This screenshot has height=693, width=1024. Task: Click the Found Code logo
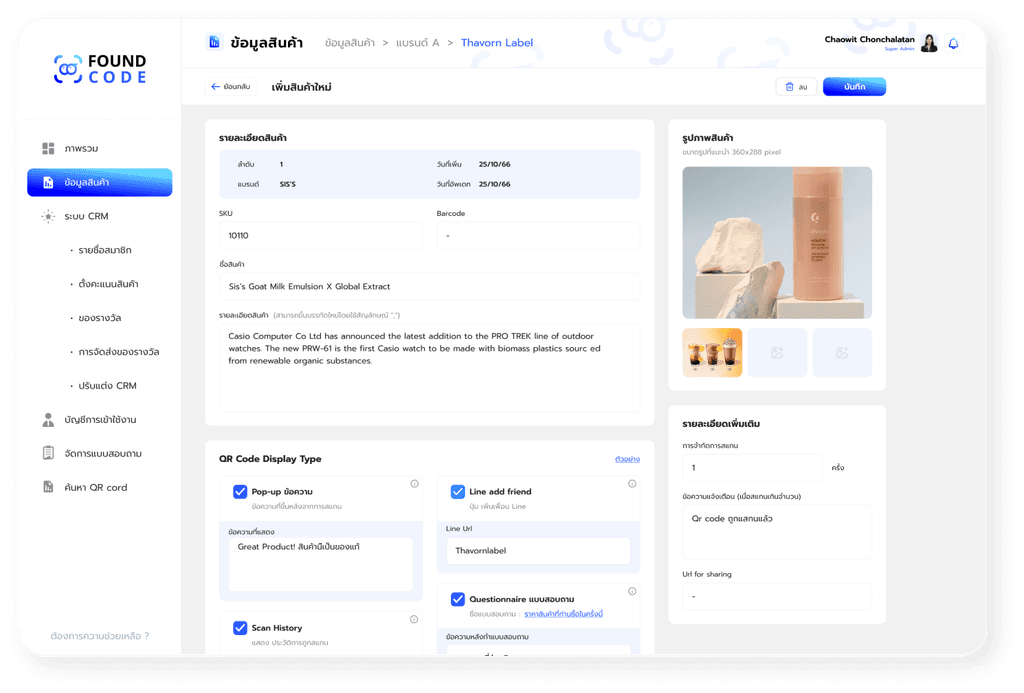click(x=100, y=69)
